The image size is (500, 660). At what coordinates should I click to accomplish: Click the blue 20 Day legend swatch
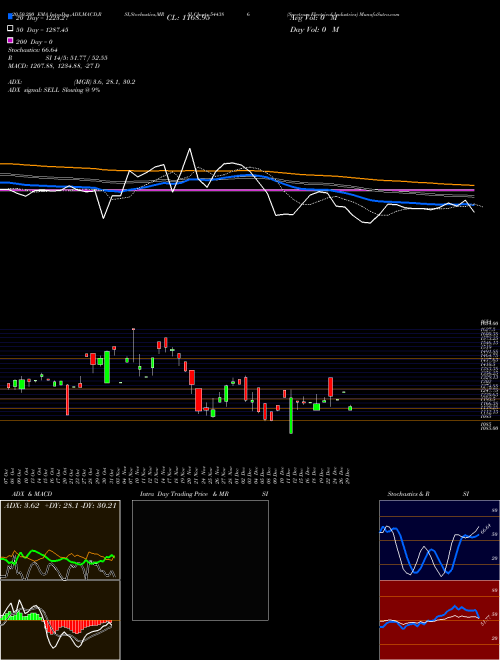click(10, 17)
